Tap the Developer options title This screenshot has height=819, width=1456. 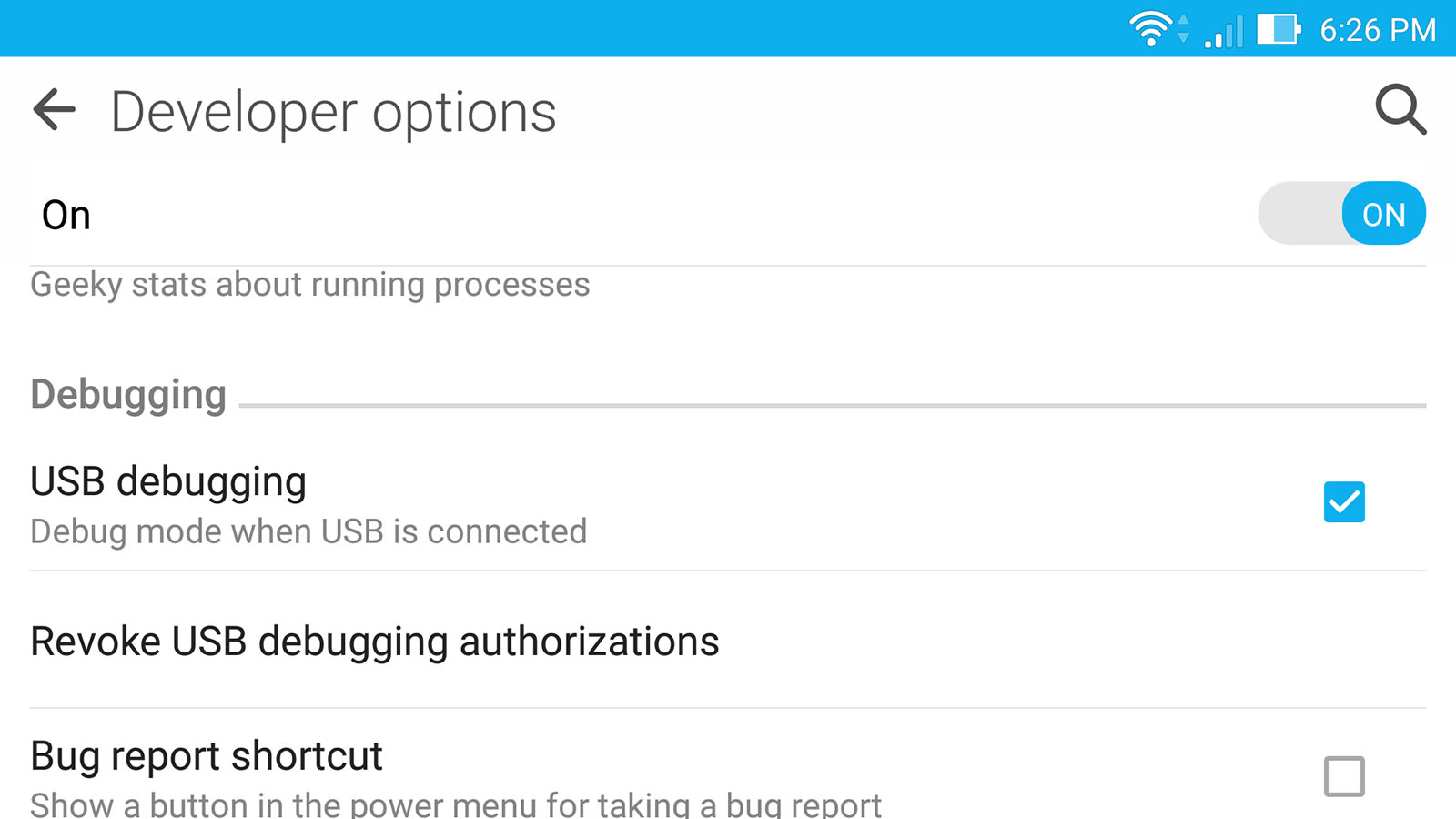[x=333, y=113]
